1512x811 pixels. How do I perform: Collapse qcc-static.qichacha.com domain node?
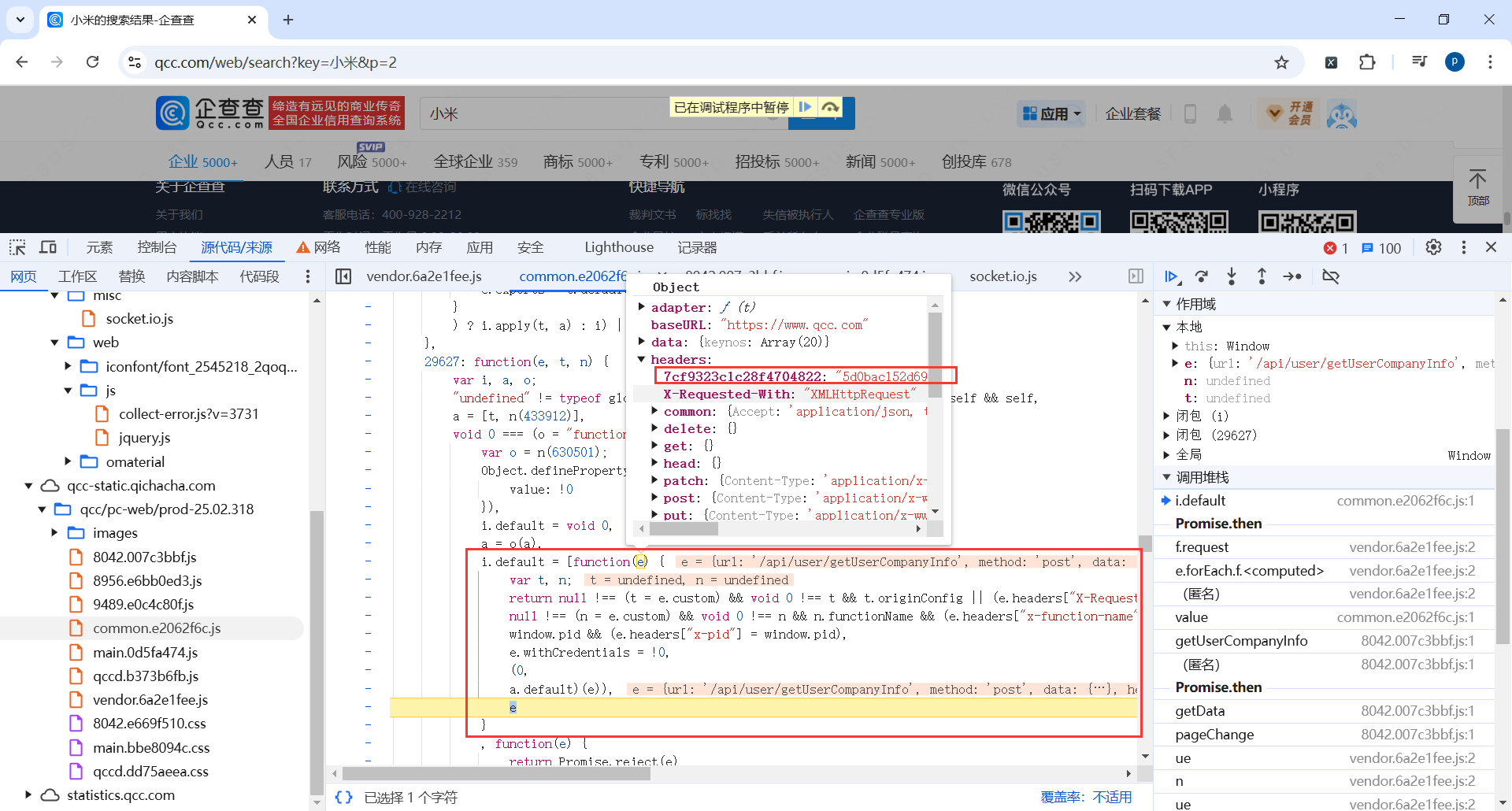(28, 486)
